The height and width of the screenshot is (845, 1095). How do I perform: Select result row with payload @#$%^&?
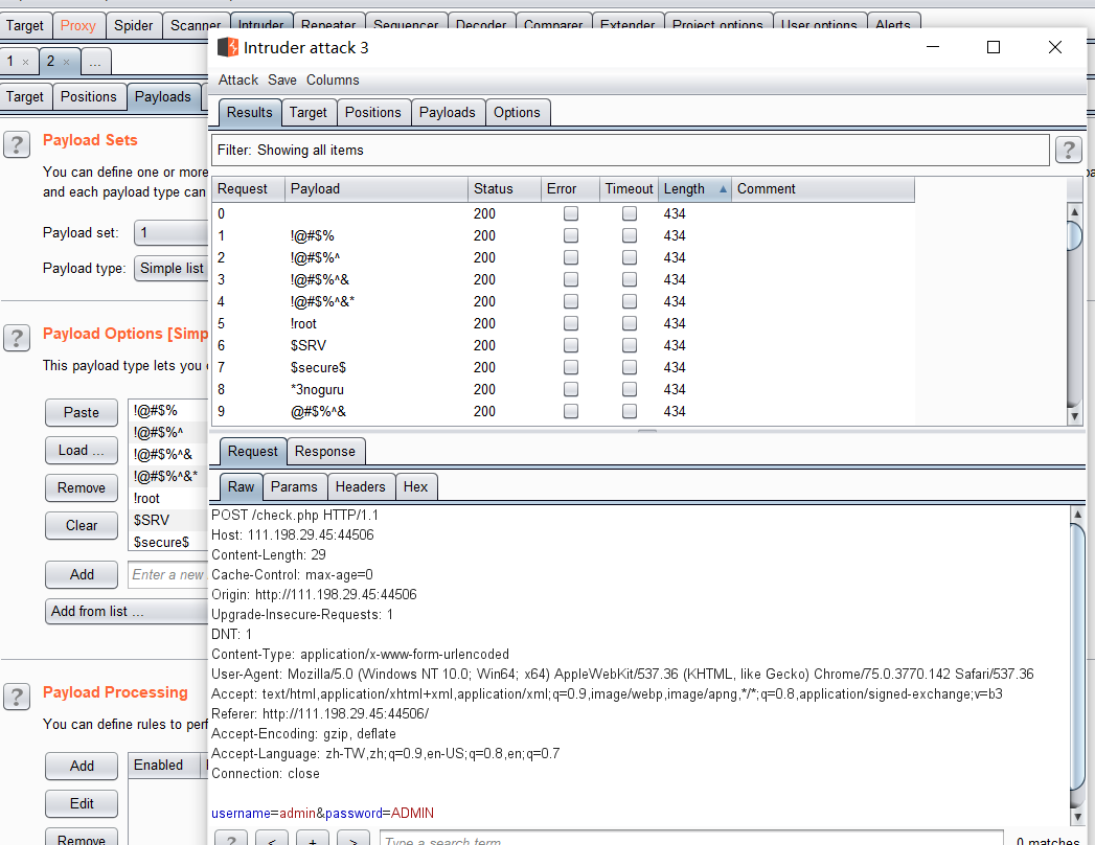pos(563,411)
